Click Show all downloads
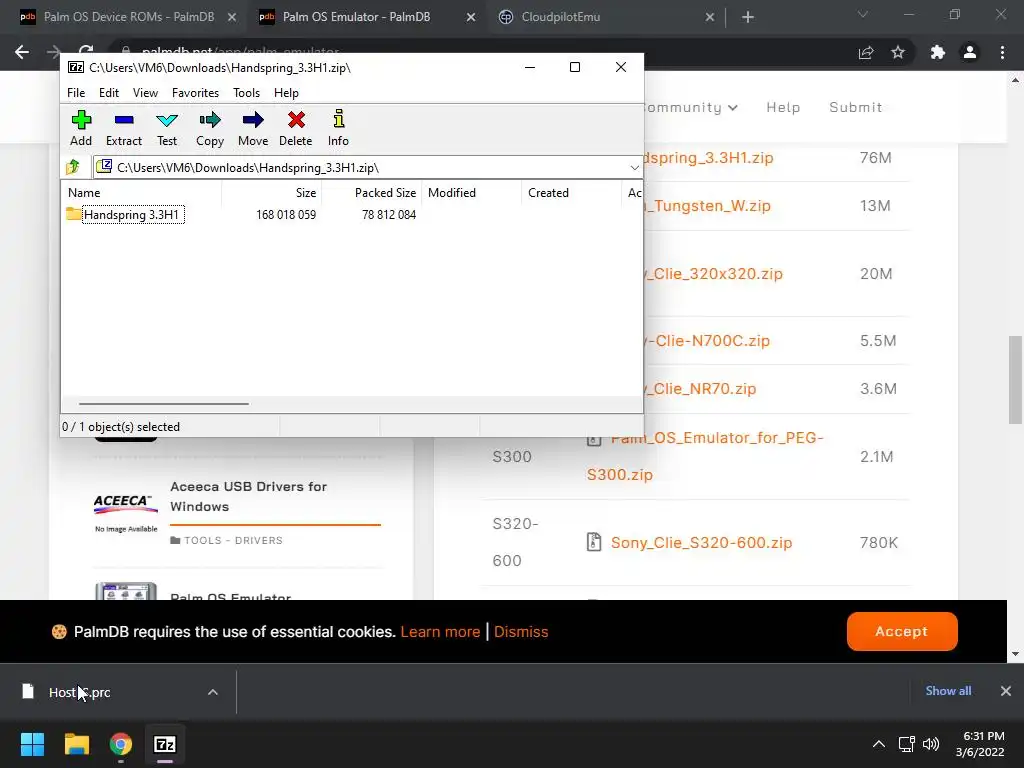 [x=948, y=691]
